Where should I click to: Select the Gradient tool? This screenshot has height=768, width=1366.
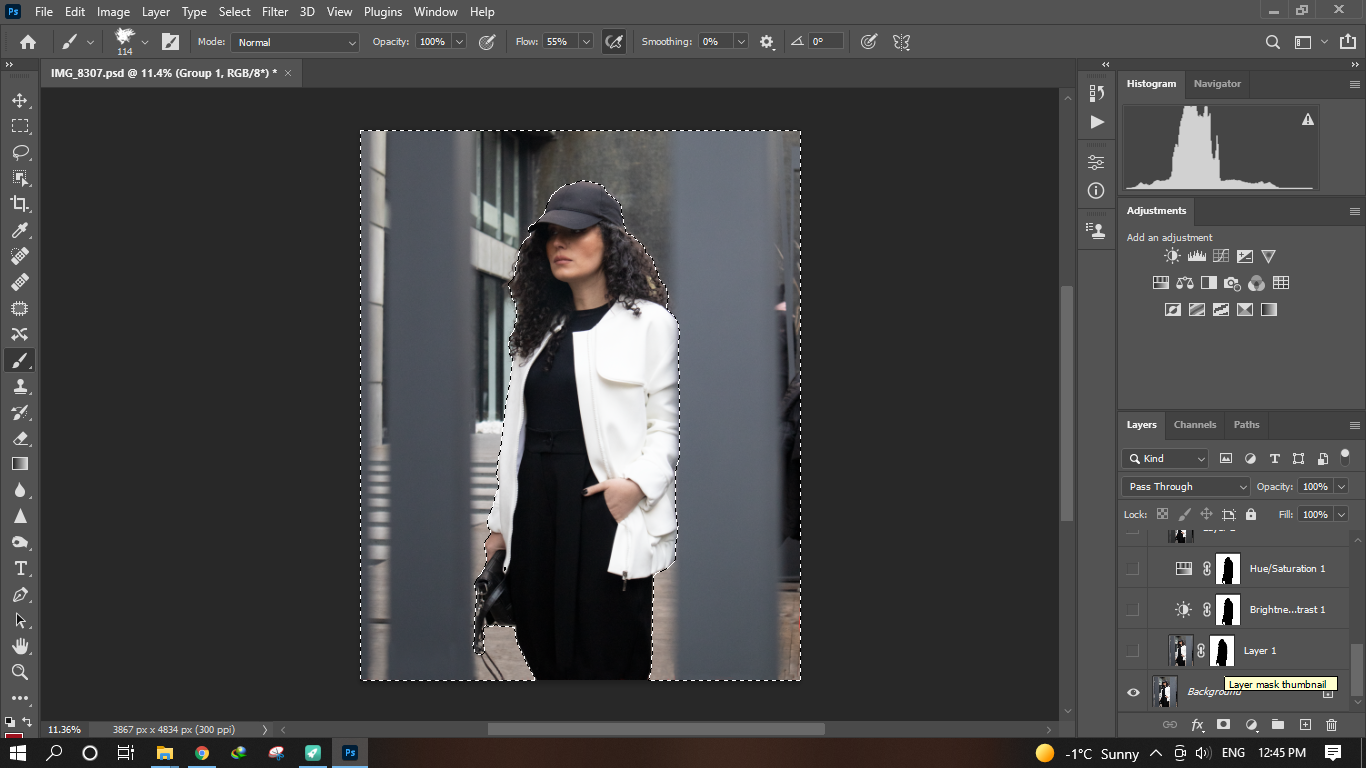pyautogui.click(x=20, y=464)
